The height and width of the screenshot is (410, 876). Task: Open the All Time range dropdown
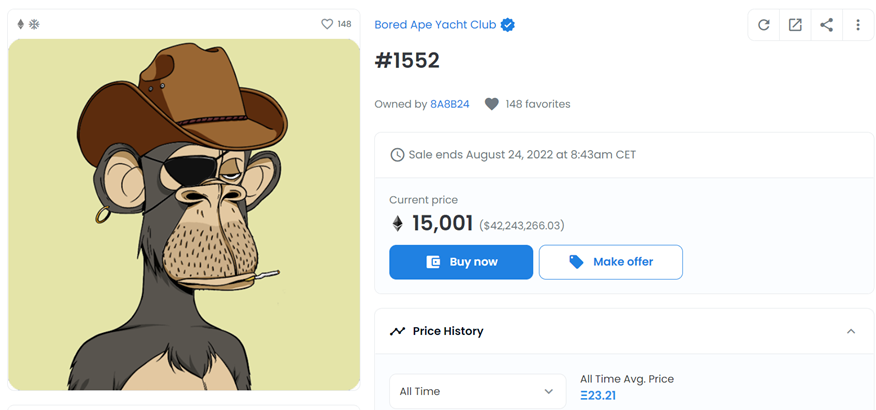coord(477,391)
